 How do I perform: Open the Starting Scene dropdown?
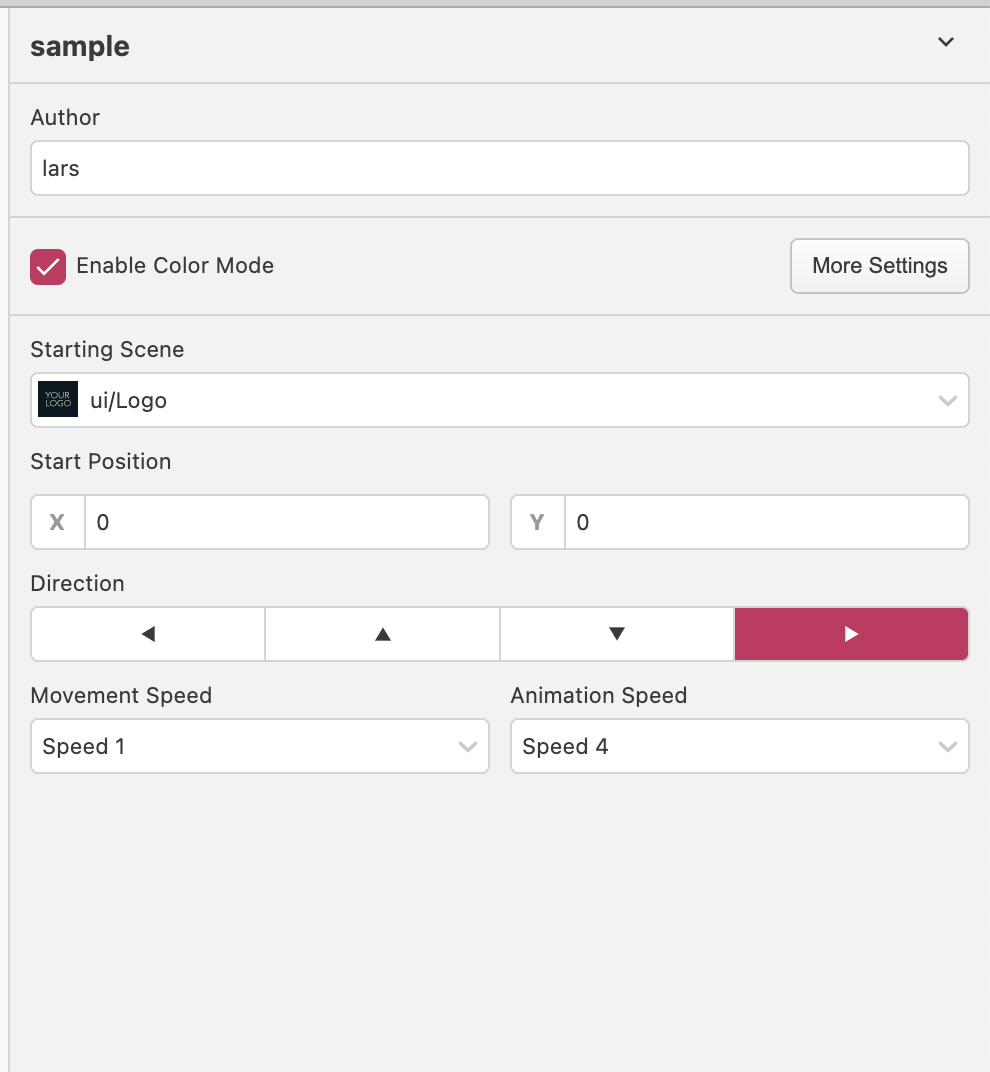500,400
